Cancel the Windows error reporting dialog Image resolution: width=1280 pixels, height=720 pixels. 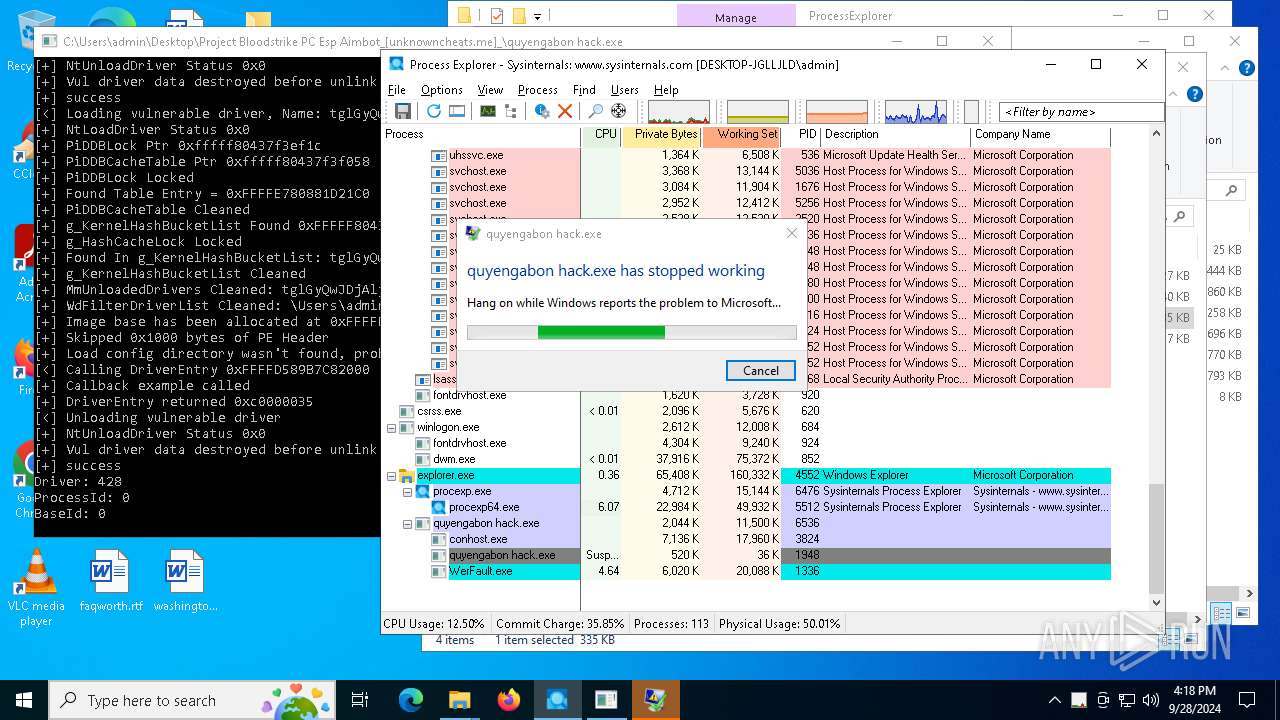click(760, 370)
